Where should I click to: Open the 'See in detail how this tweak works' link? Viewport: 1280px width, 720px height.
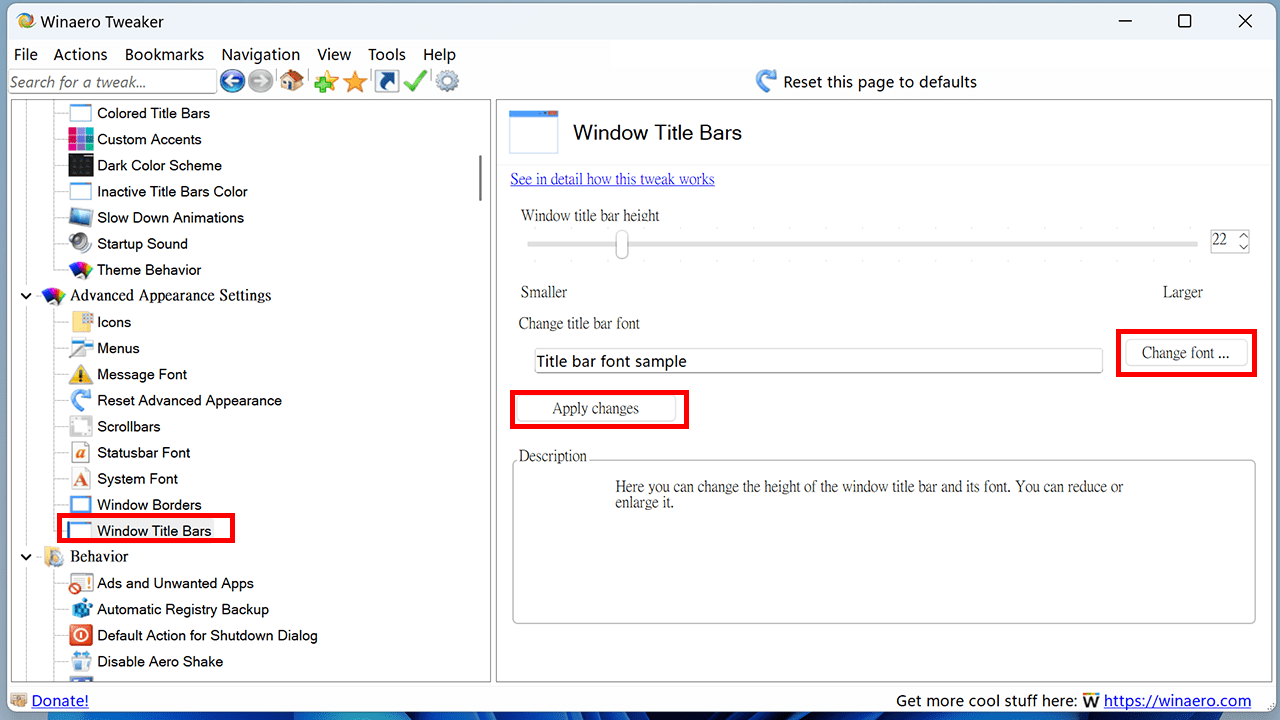(612, 180)
